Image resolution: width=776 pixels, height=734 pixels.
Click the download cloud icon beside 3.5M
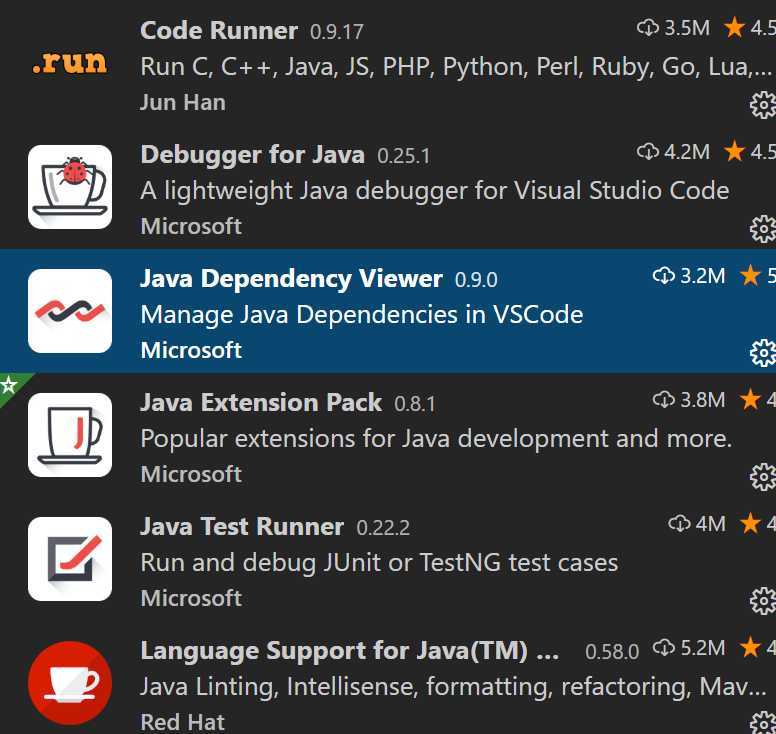tap(648, 28)
